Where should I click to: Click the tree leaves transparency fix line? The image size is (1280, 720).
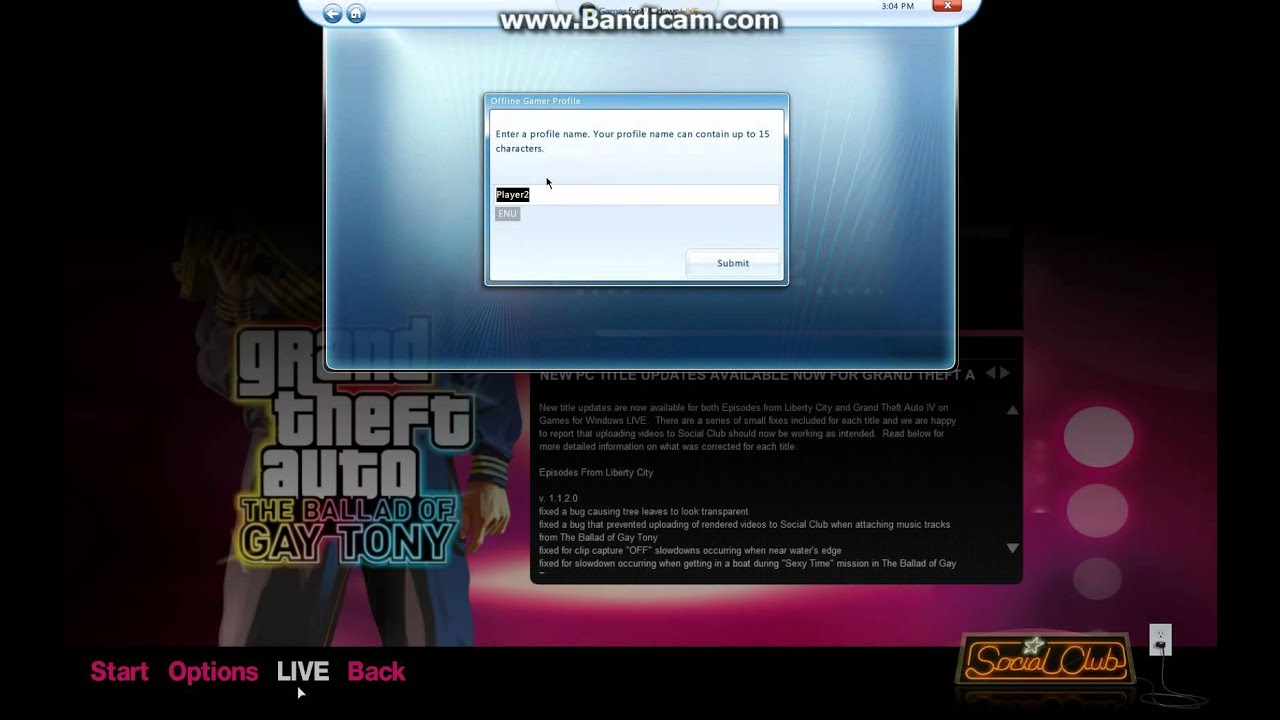click(x=643, y=511)
